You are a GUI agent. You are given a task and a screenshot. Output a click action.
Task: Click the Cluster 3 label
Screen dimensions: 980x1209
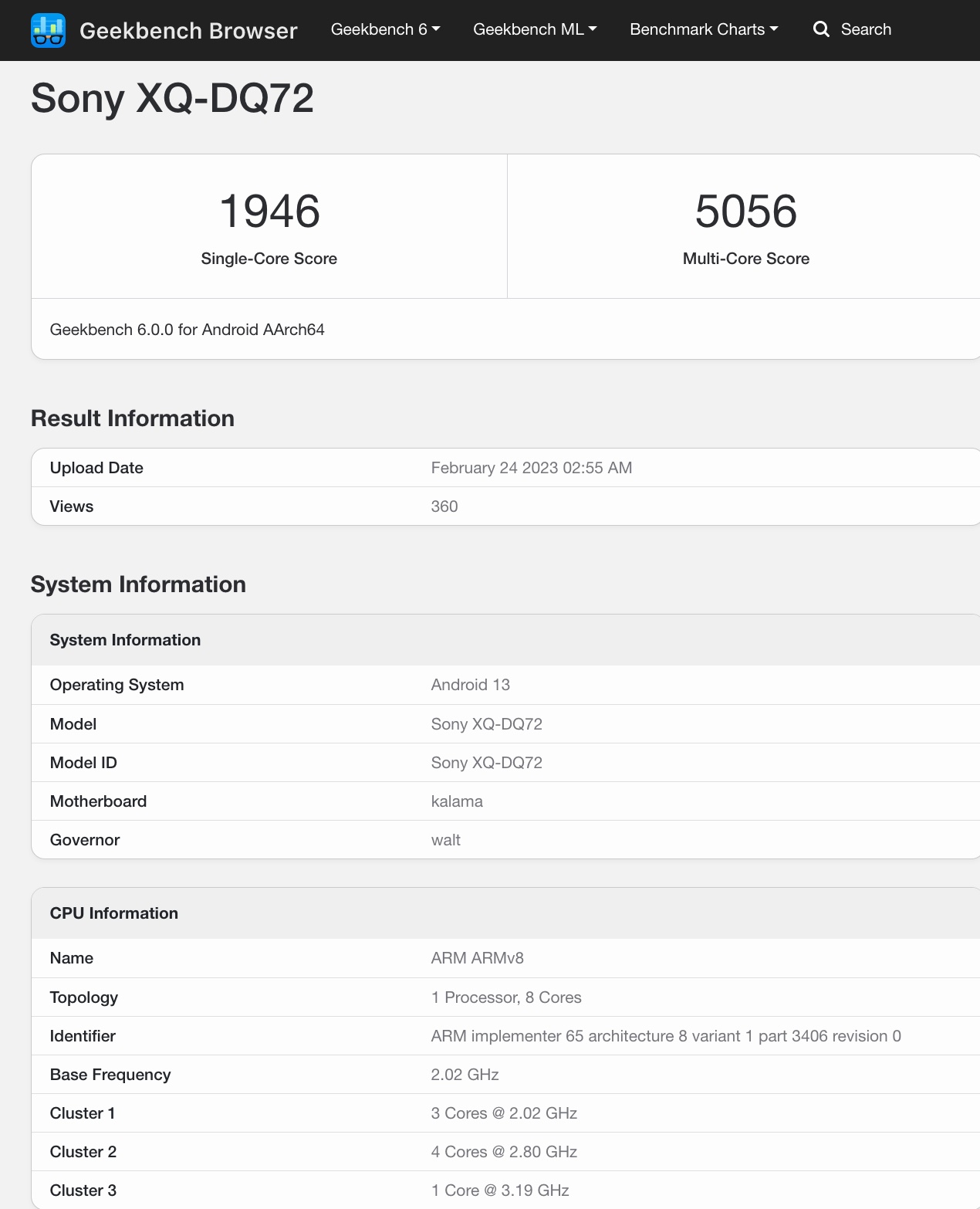[x=83, y=1190]
